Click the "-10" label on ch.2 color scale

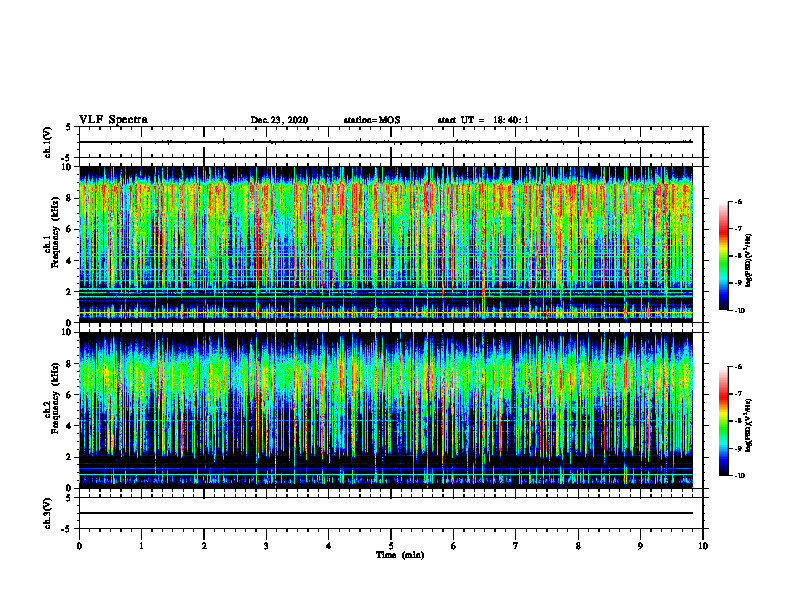[x=739, y=476]
